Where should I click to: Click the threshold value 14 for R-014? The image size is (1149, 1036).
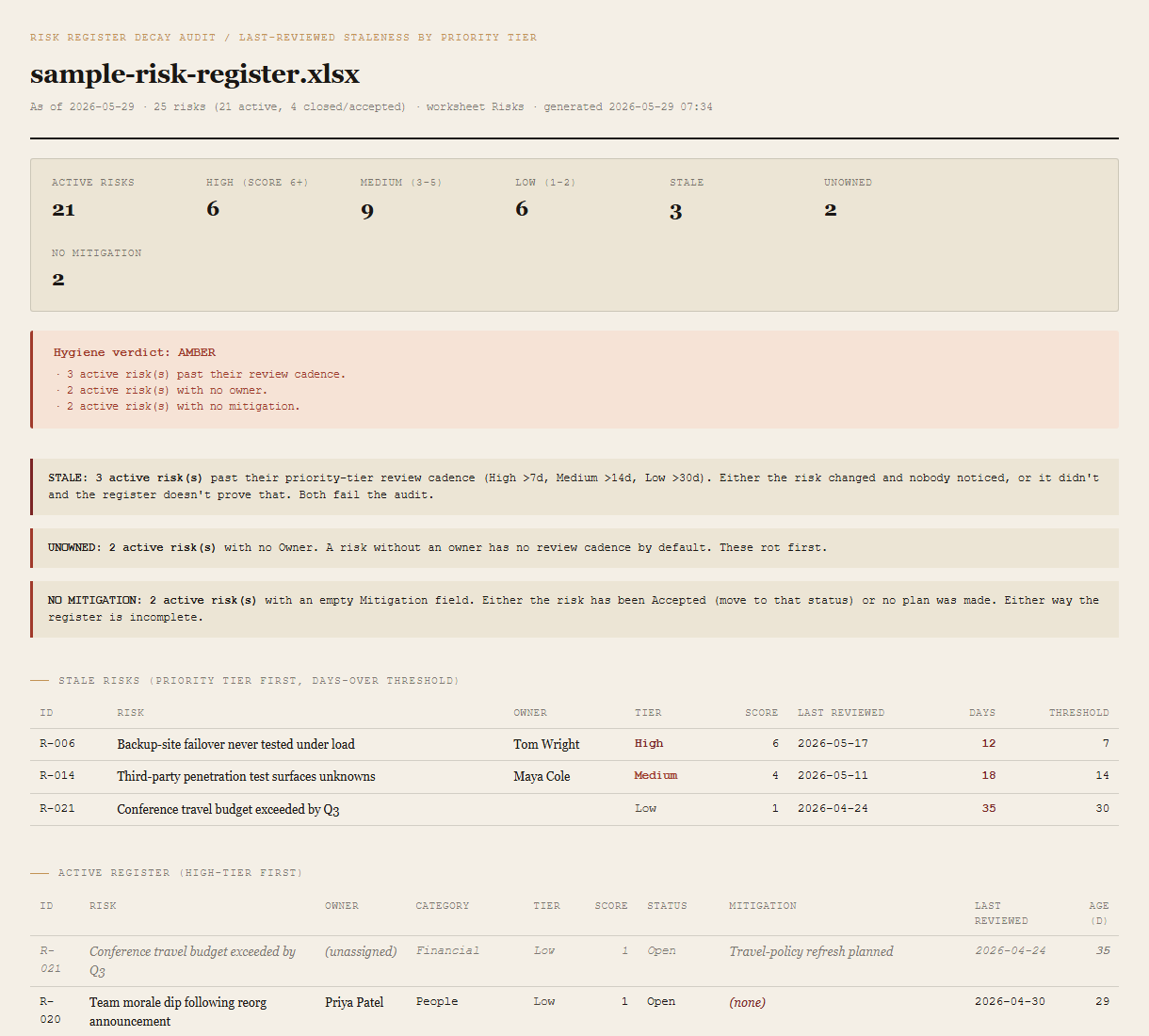click(1102, 775)
